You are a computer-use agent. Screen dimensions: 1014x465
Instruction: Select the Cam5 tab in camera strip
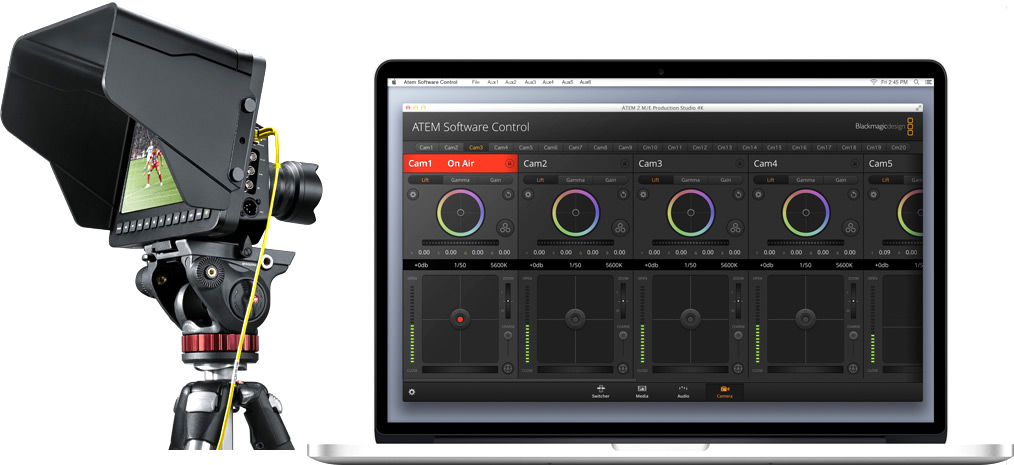[526, 147]
